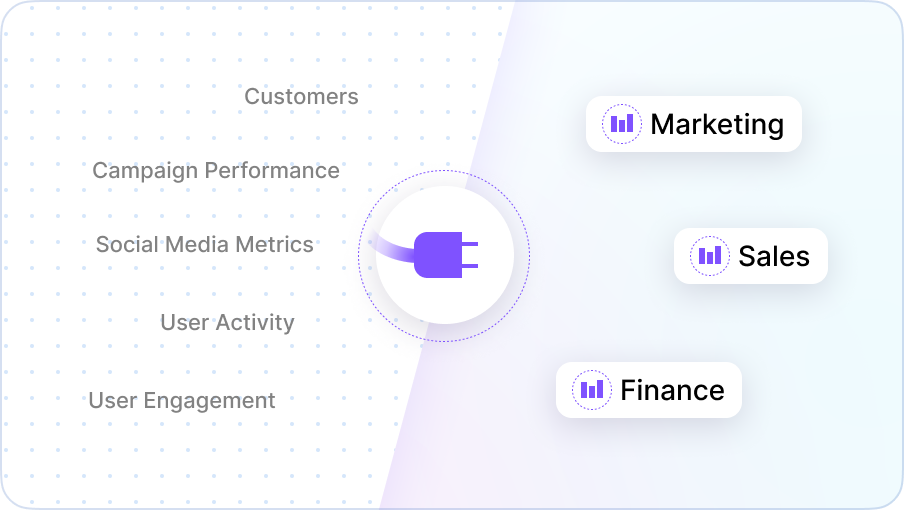
Task: Open the Finance label text
Action: [672, 390]
